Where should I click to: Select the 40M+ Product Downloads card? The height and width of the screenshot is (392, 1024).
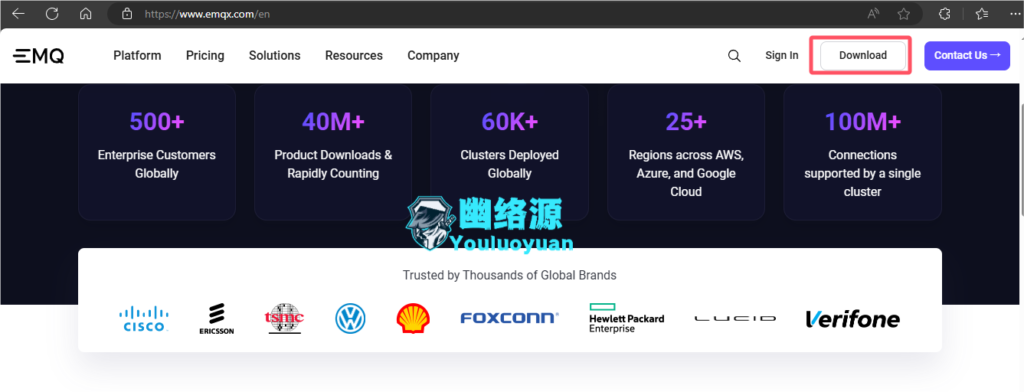coord(333,152)
